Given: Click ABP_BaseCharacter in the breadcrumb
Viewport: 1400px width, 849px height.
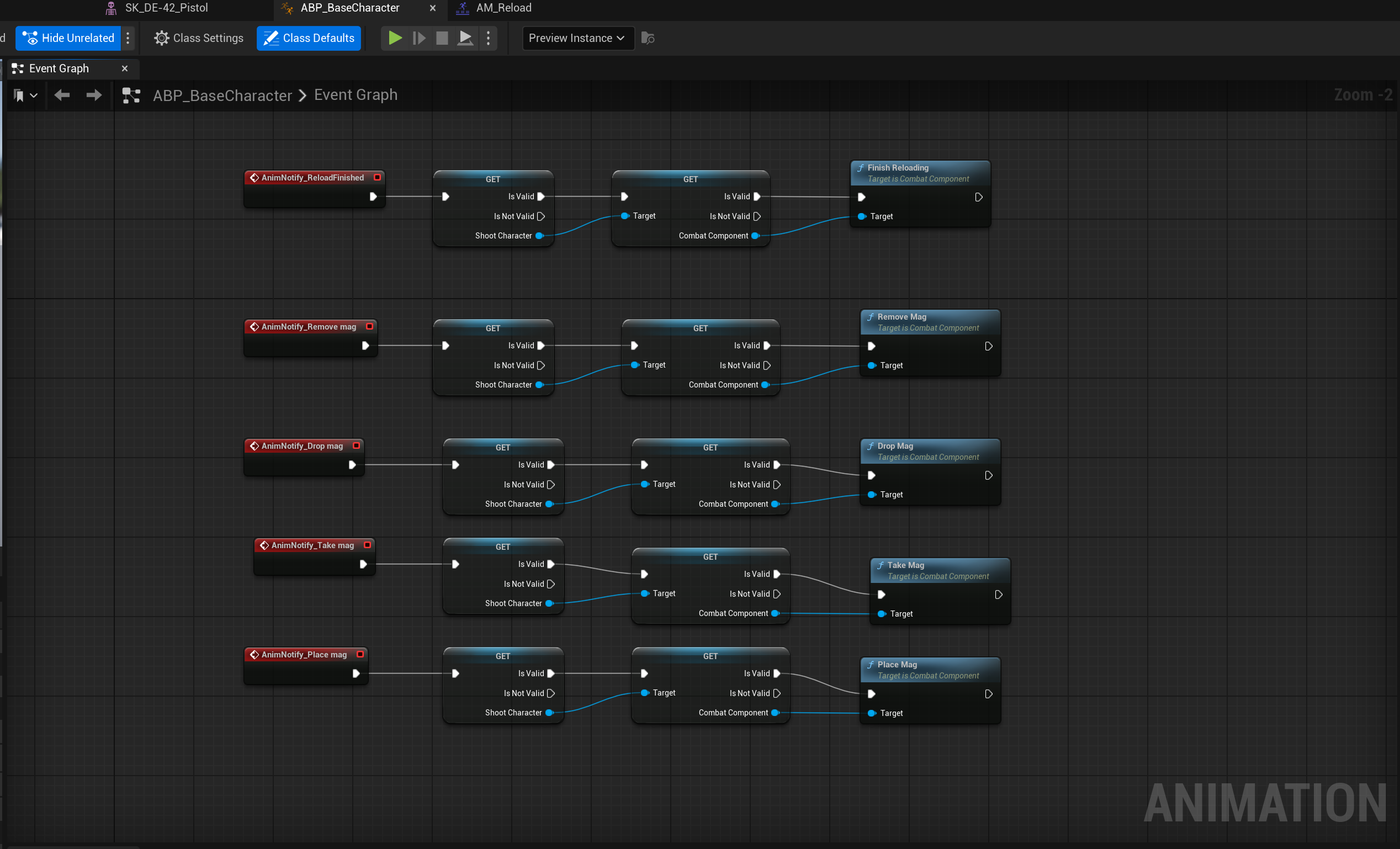Looking at the screenshot, I should point(222,95).
